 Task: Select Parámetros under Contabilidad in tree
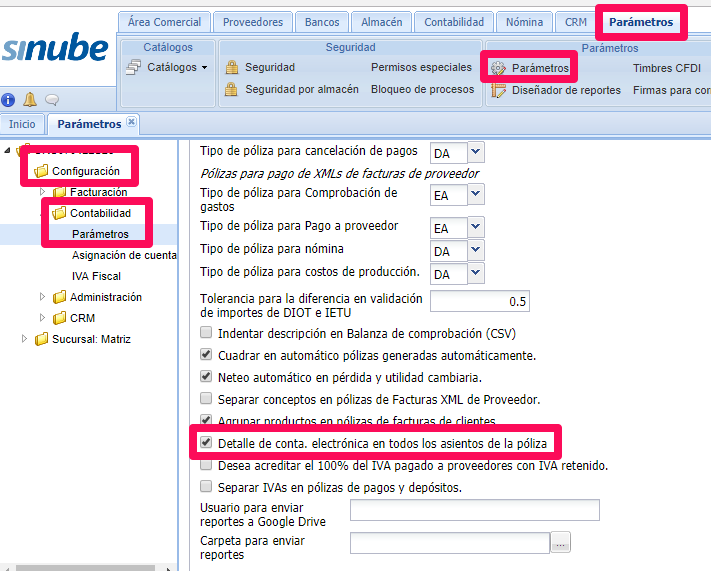coord(100,234)
